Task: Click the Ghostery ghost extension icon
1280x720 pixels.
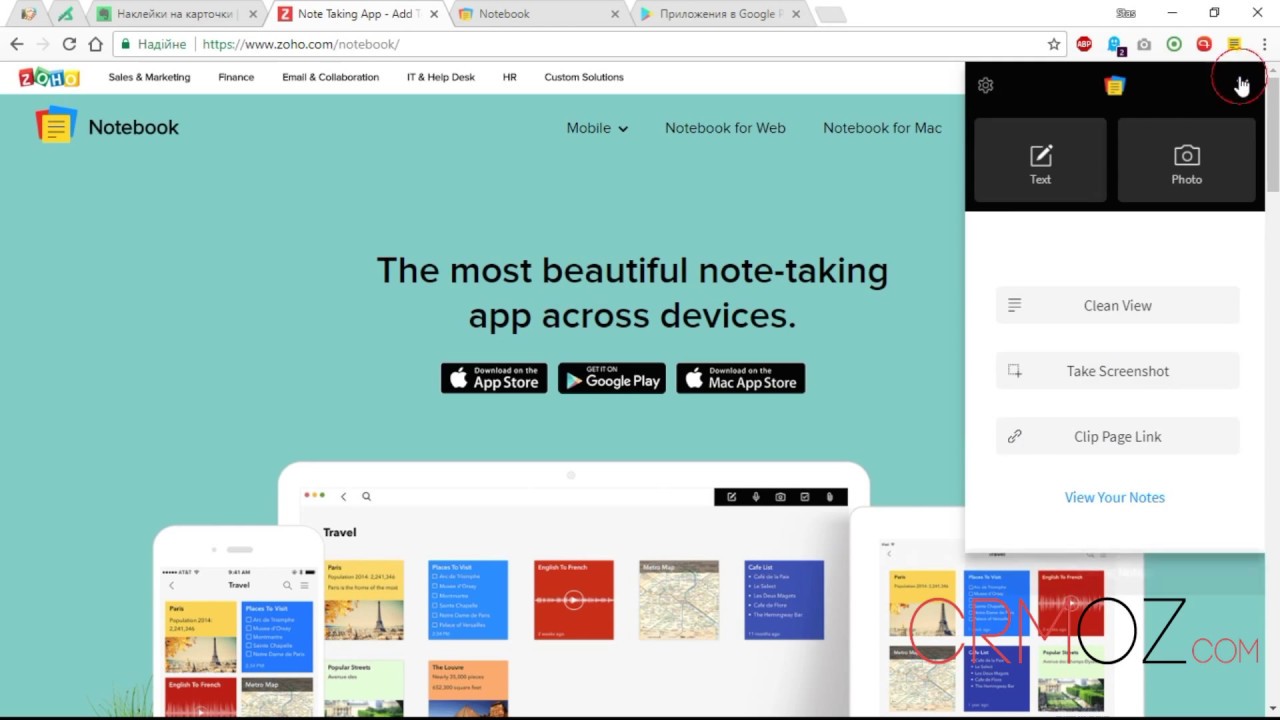Action: (x=1115, y=44)
